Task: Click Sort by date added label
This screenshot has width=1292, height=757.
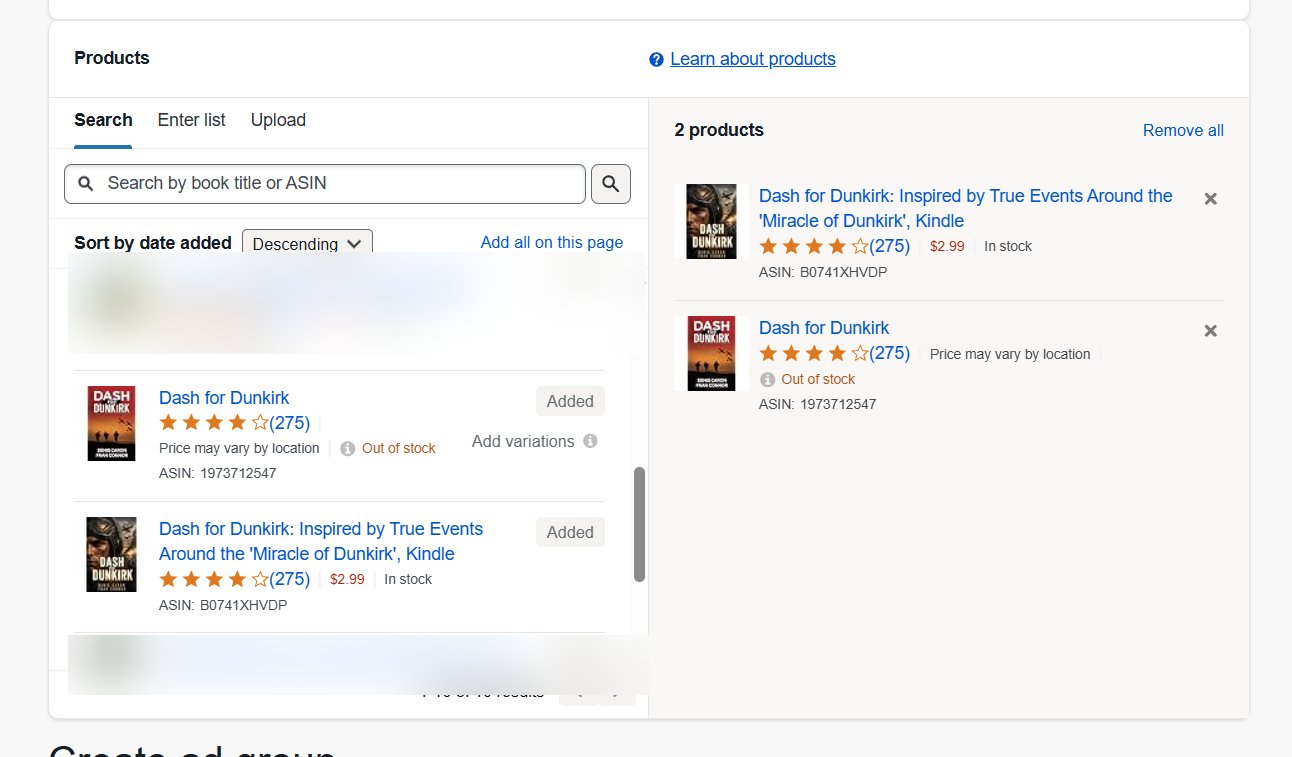Action: (153, 243)
